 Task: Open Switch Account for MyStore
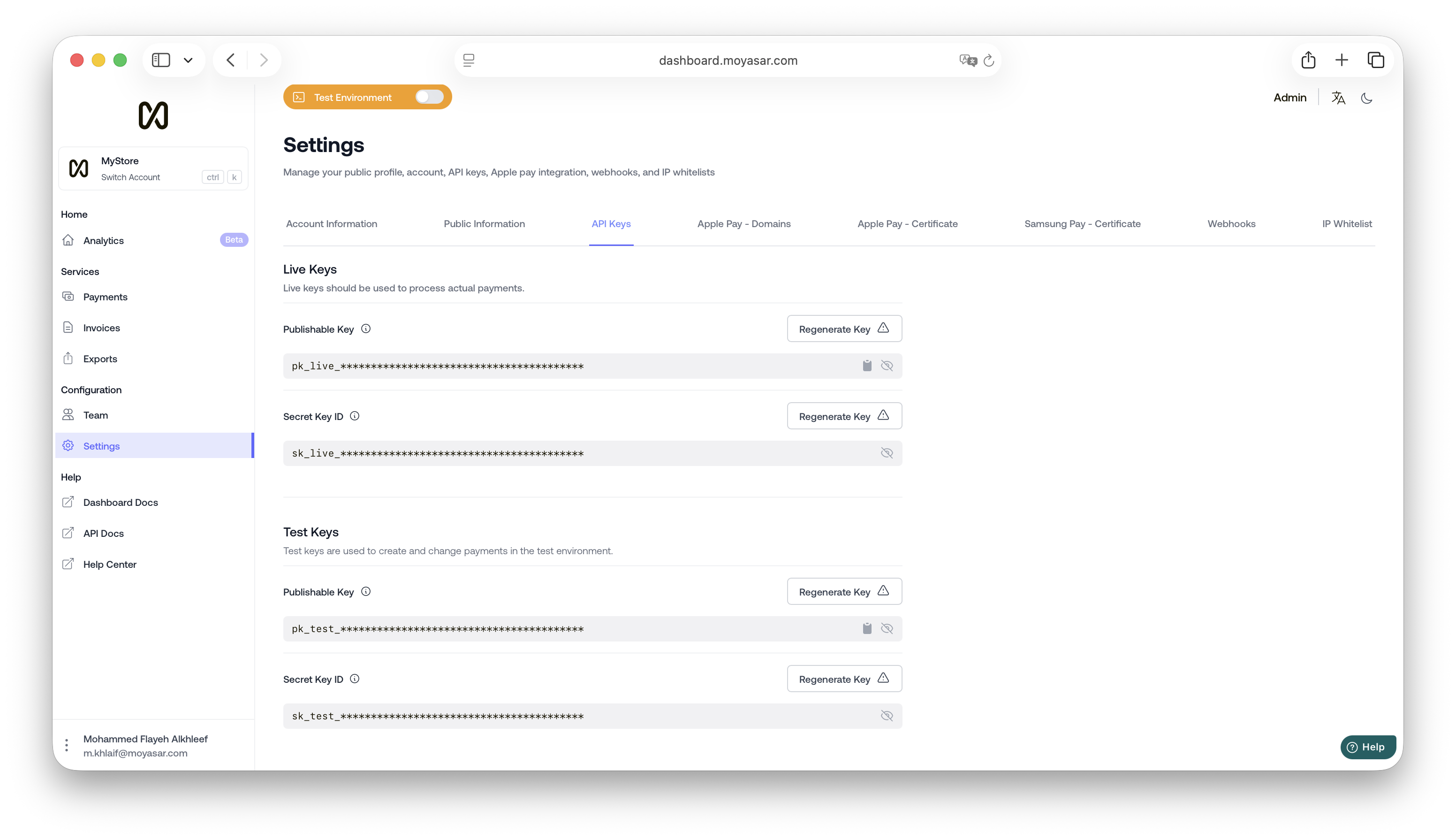[130, 177]
